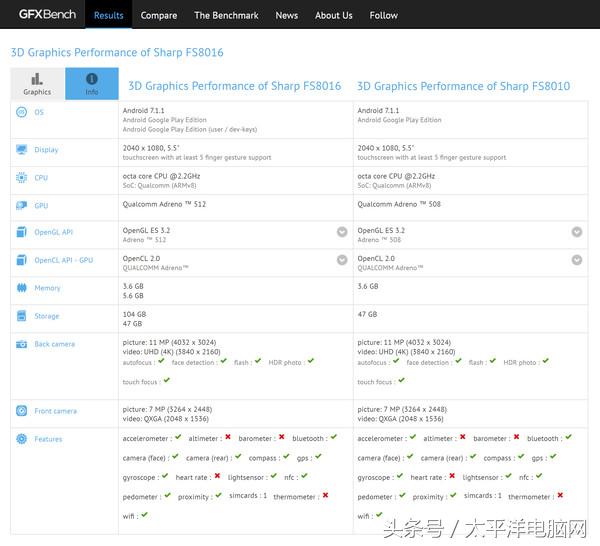Click the GFXBench logo
Screen dimensions: 600x546
pos(47,15)
